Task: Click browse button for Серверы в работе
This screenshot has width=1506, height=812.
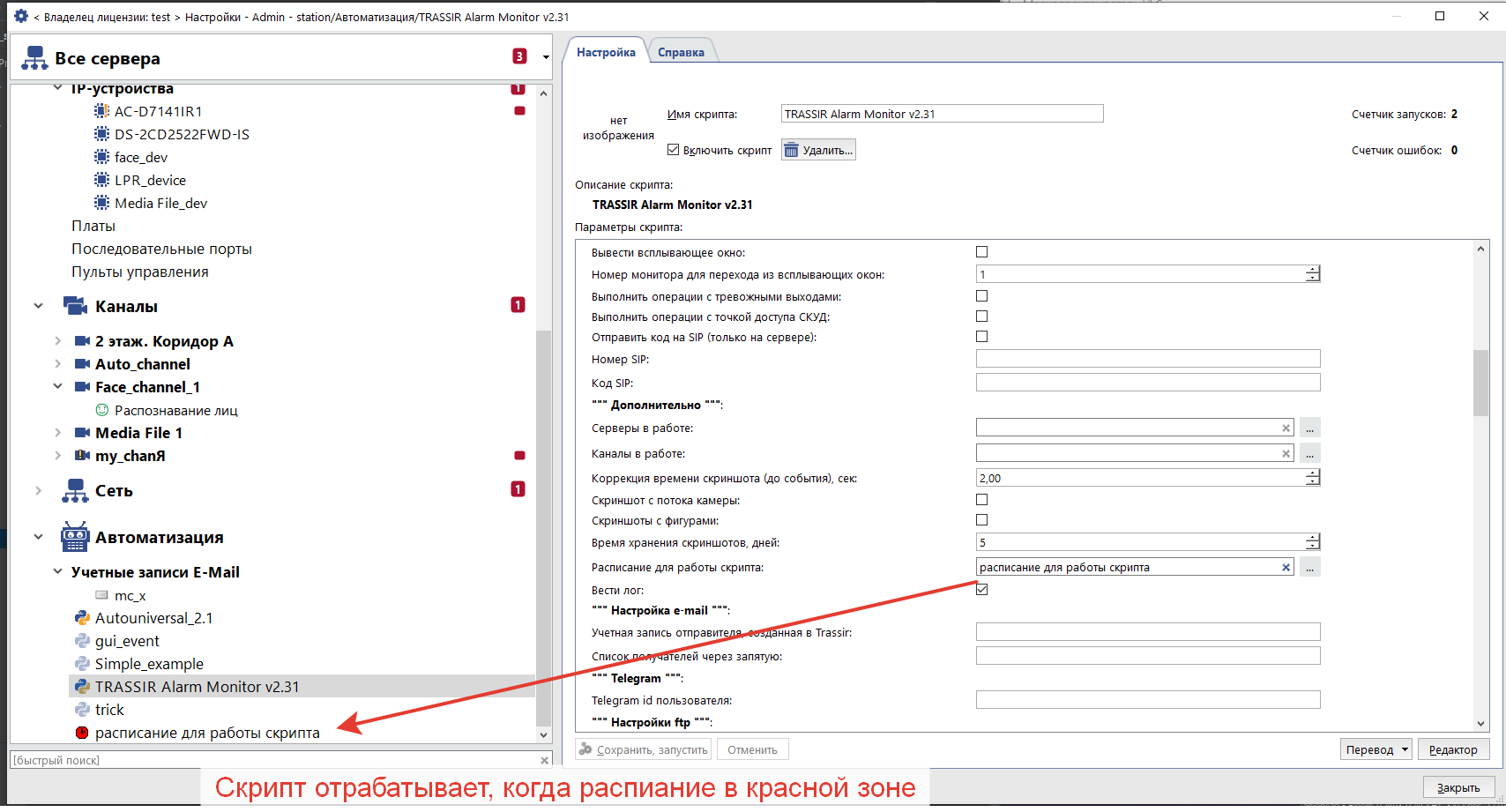Action: [x=1310, y=428]
